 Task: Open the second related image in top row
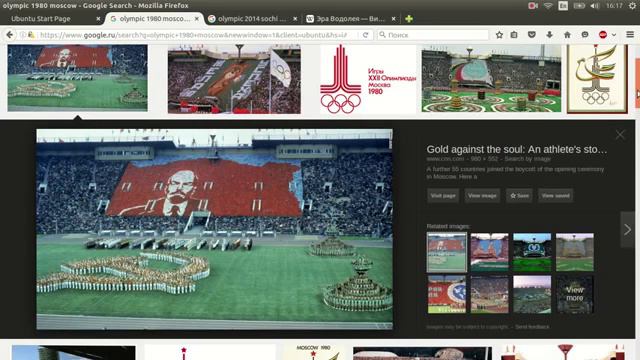pyautogui.click(x=489, y=252)
